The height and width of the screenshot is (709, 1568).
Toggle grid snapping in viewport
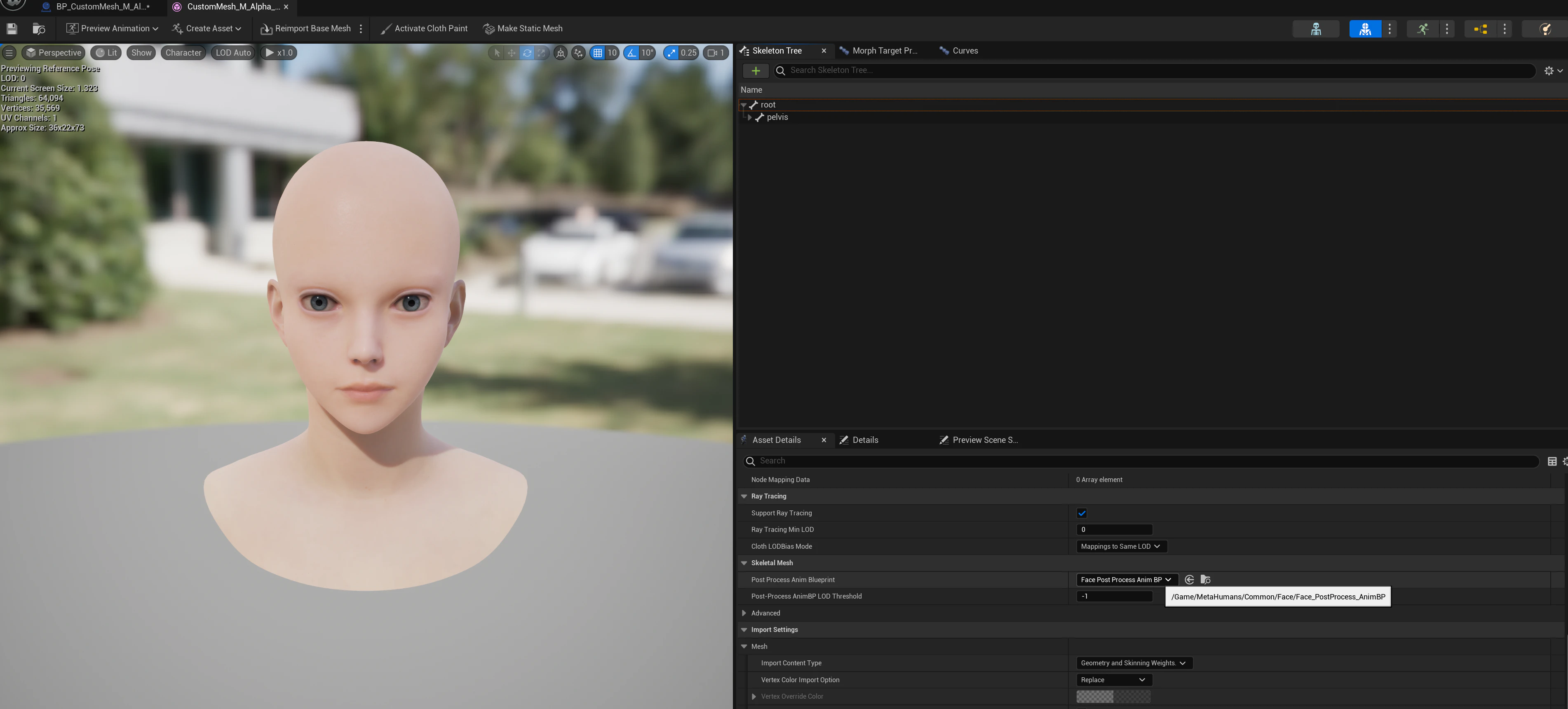pos(598,53)
